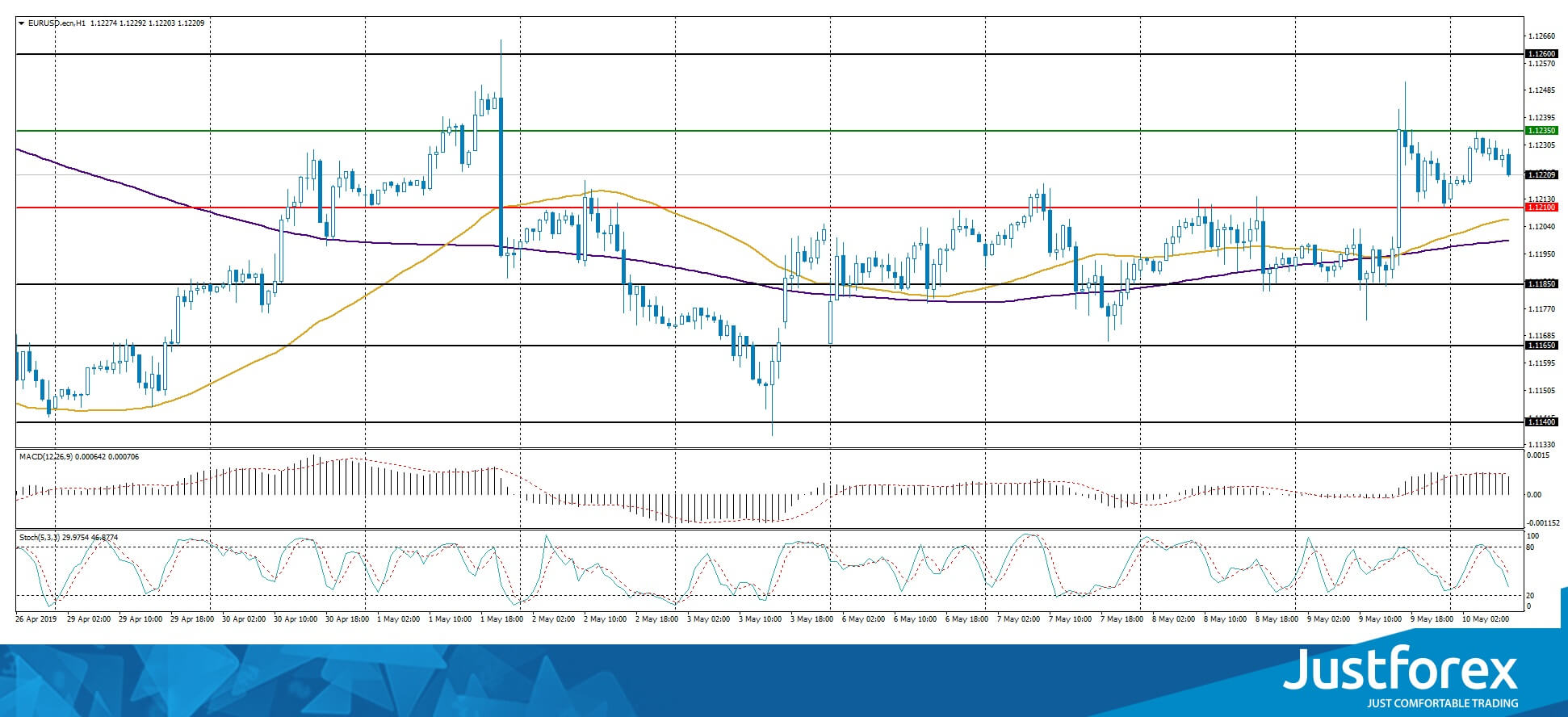Select the red 1.12100 level price tag

[x=1541, y=208]
